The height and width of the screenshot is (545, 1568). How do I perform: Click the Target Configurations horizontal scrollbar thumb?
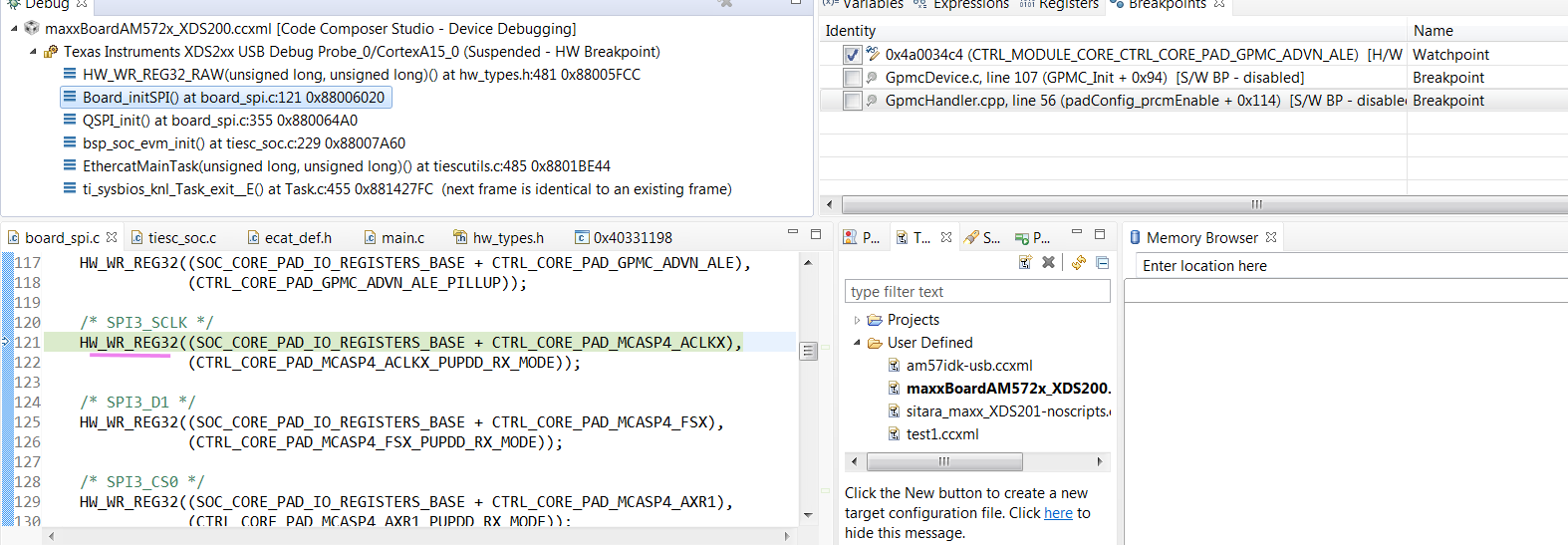click(944, 461)
